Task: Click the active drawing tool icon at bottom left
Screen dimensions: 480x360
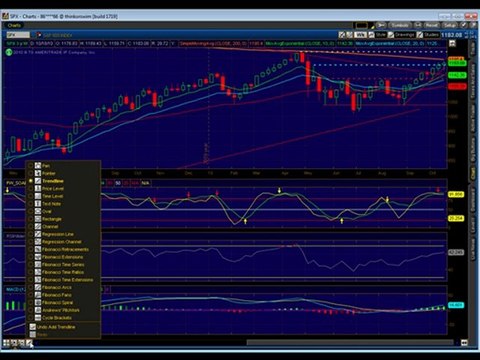Action: 29,342
